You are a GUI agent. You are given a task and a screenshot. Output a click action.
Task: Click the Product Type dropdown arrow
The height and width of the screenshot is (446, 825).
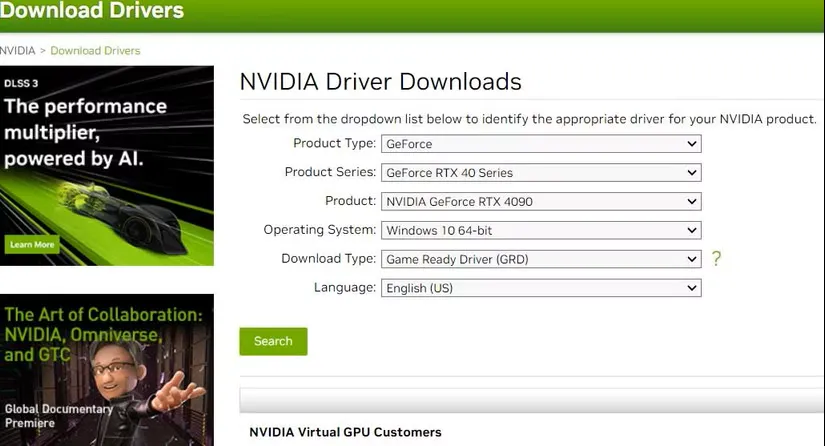click(691, 144)
